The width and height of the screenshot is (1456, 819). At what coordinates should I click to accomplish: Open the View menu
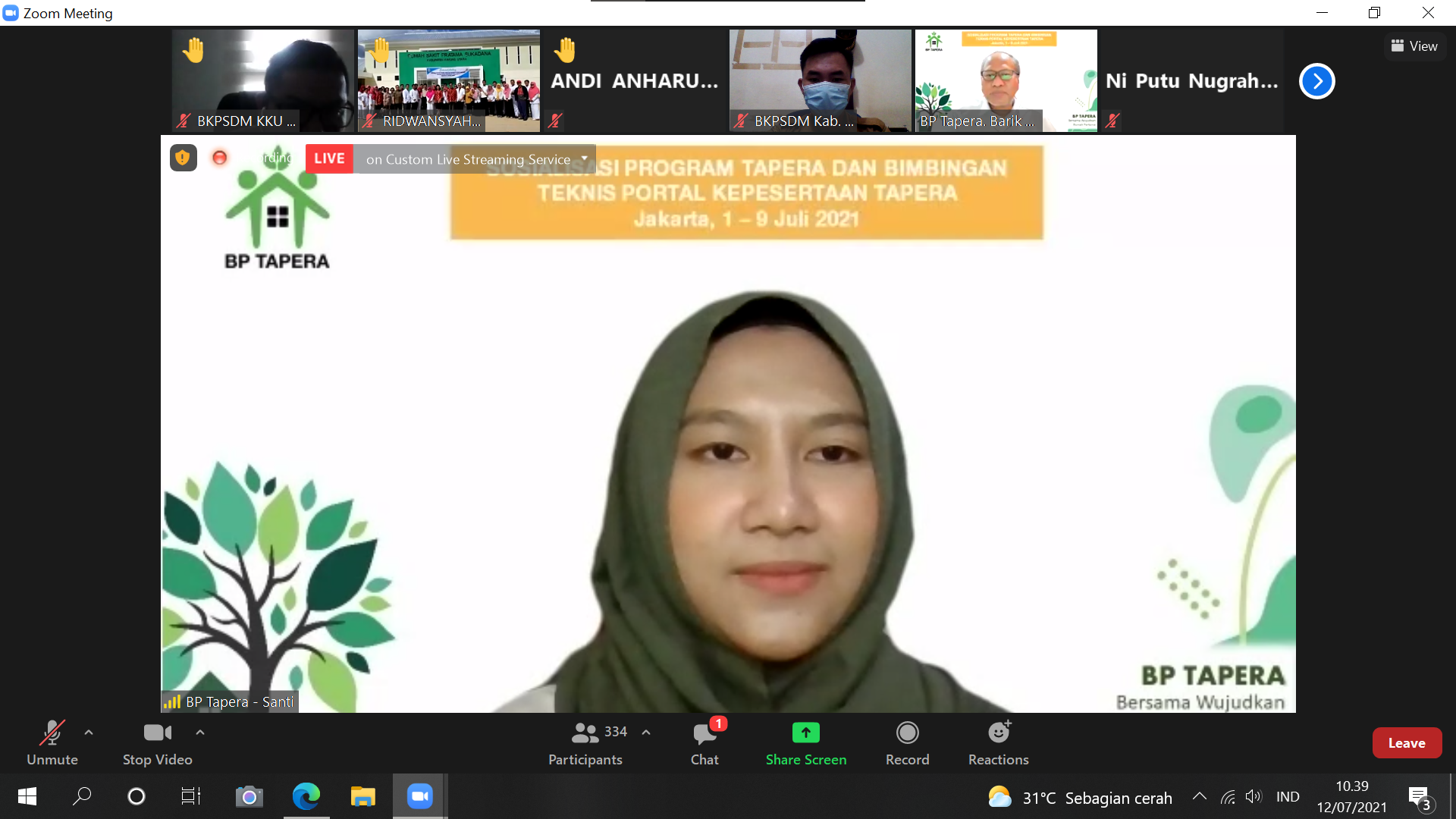1414,45
